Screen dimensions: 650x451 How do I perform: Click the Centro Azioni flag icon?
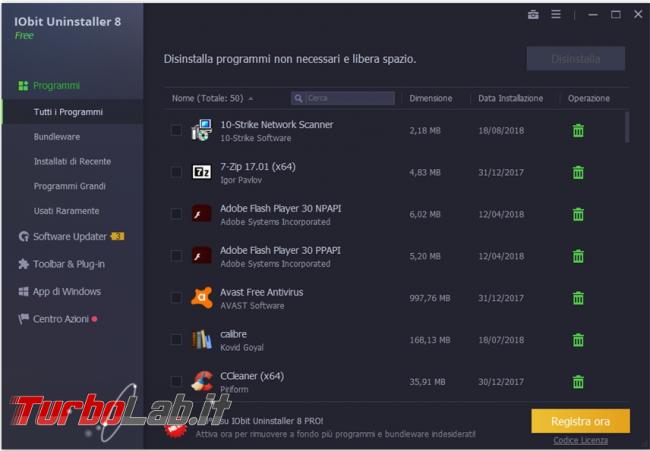[x=23, y=319]
